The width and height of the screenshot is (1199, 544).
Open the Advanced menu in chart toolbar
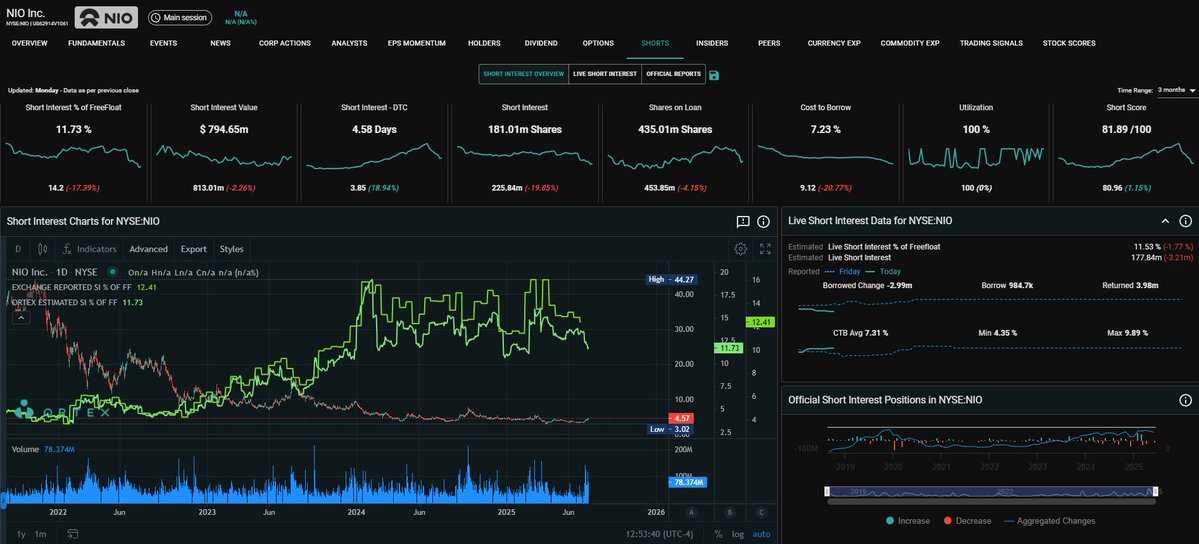(148, 249)
